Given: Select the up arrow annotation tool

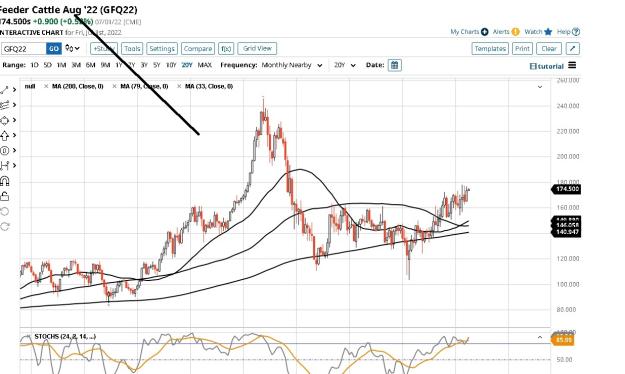Looking at the screenshot, I should (4, 136).
